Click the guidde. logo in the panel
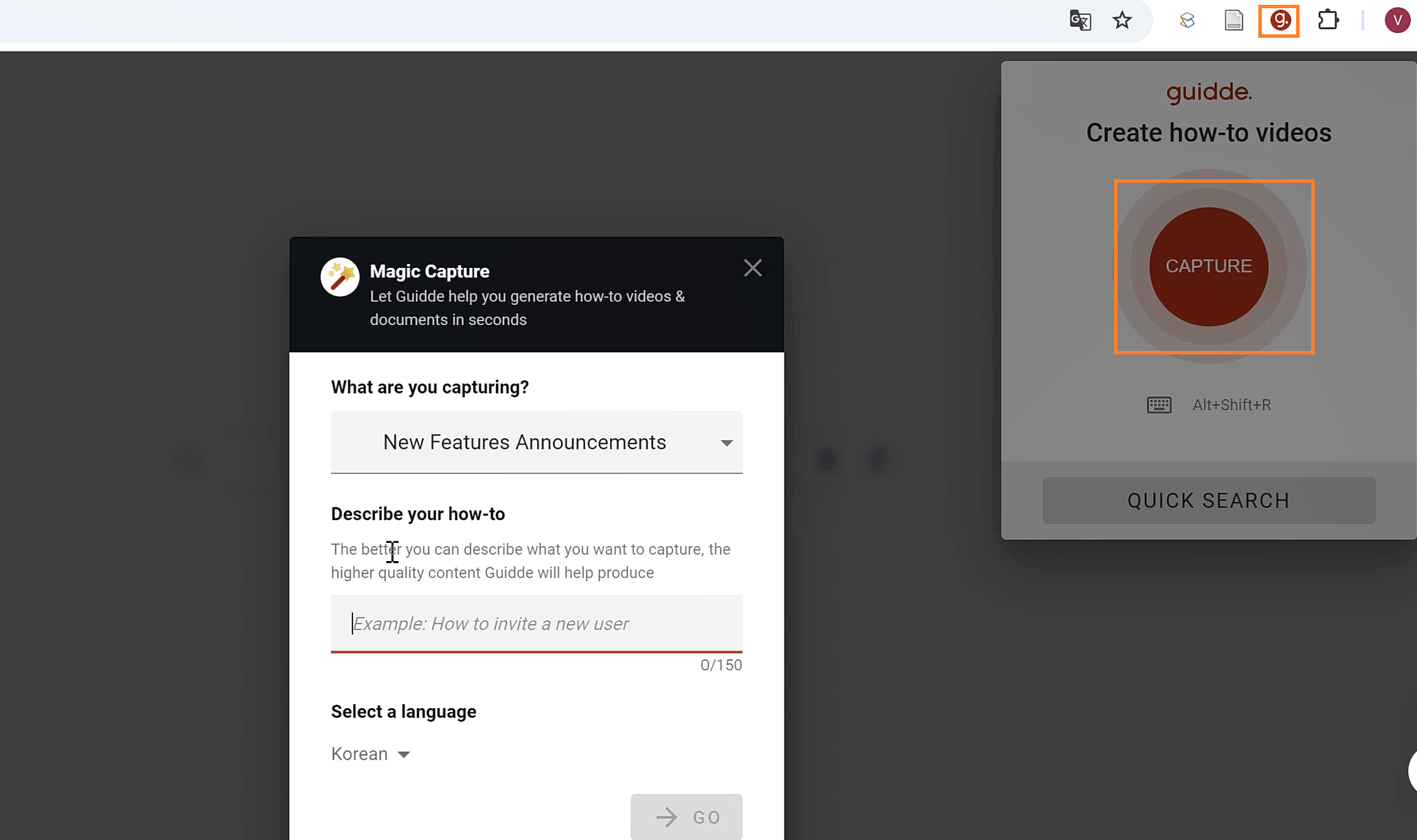Image resolution: width=1417 pixels, height=840 pixels. coord(1209,92)
